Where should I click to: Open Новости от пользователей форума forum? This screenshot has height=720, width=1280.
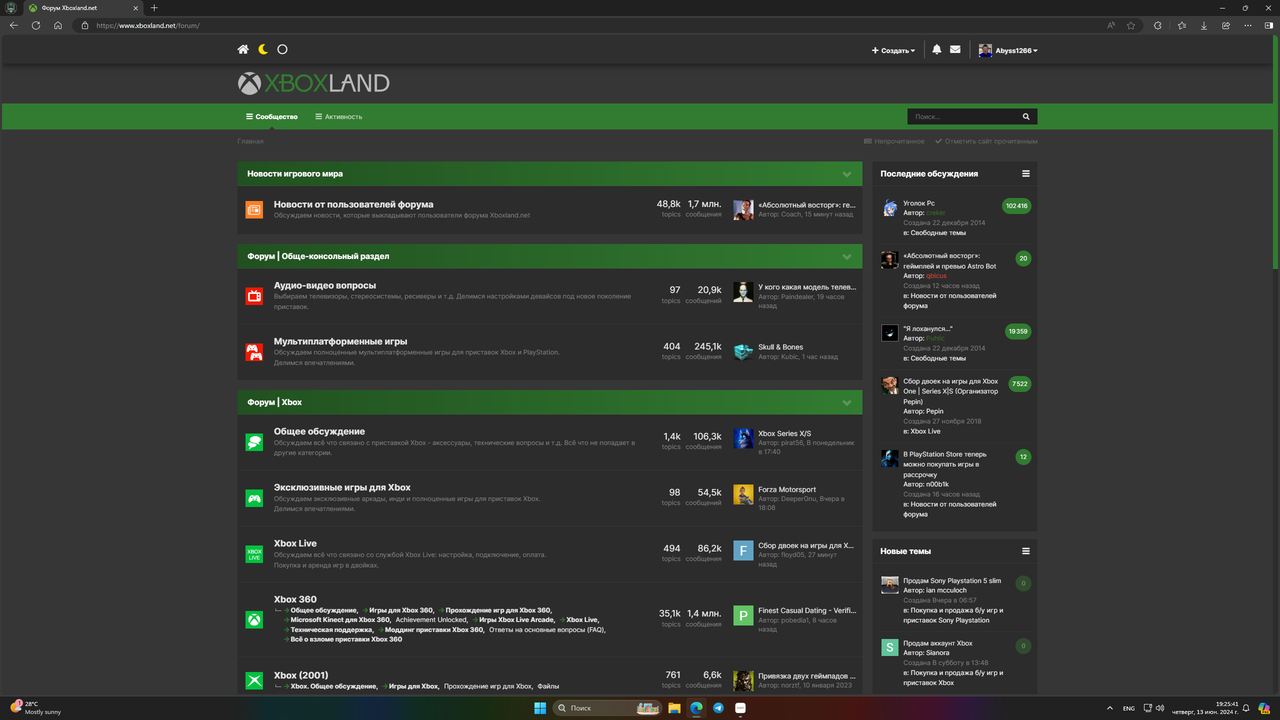tap(354, 204)
